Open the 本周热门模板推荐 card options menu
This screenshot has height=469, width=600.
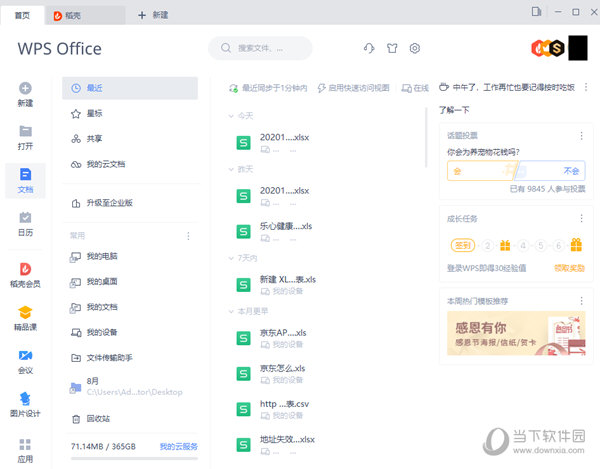581,301
